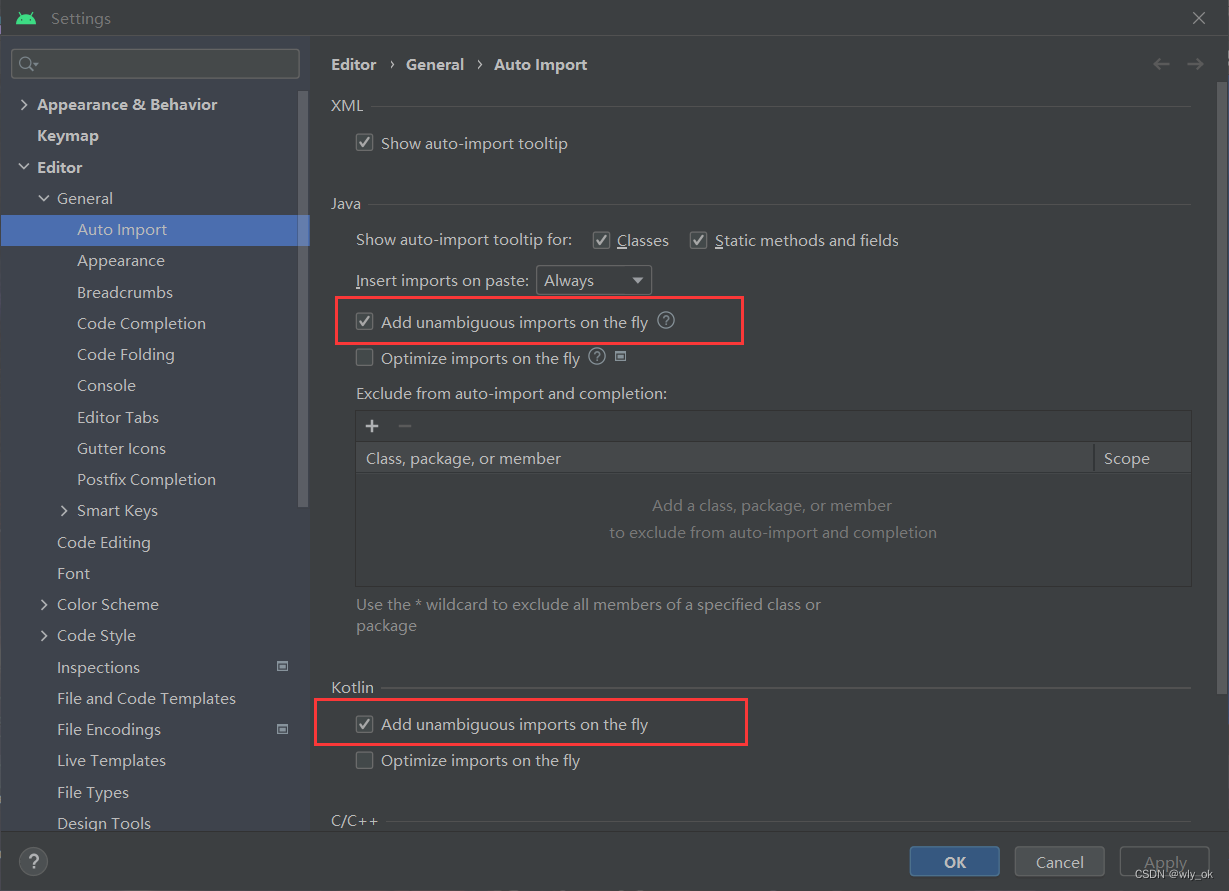Close the Settings dialog window
The height and width of the screenshot is (891, 1229).
pyautogui.click(x=1199, y=18)
